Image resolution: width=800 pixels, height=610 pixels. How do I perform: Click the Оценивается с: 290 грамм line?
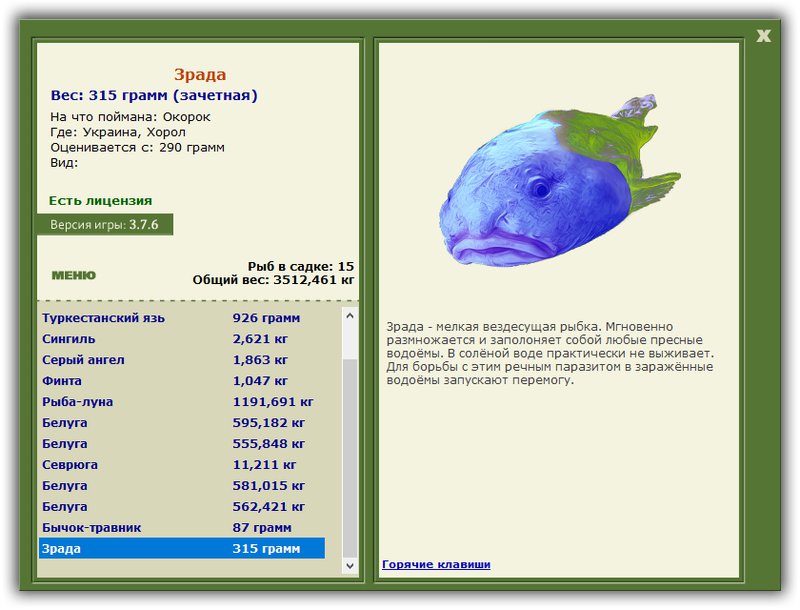tap(137, 147)
